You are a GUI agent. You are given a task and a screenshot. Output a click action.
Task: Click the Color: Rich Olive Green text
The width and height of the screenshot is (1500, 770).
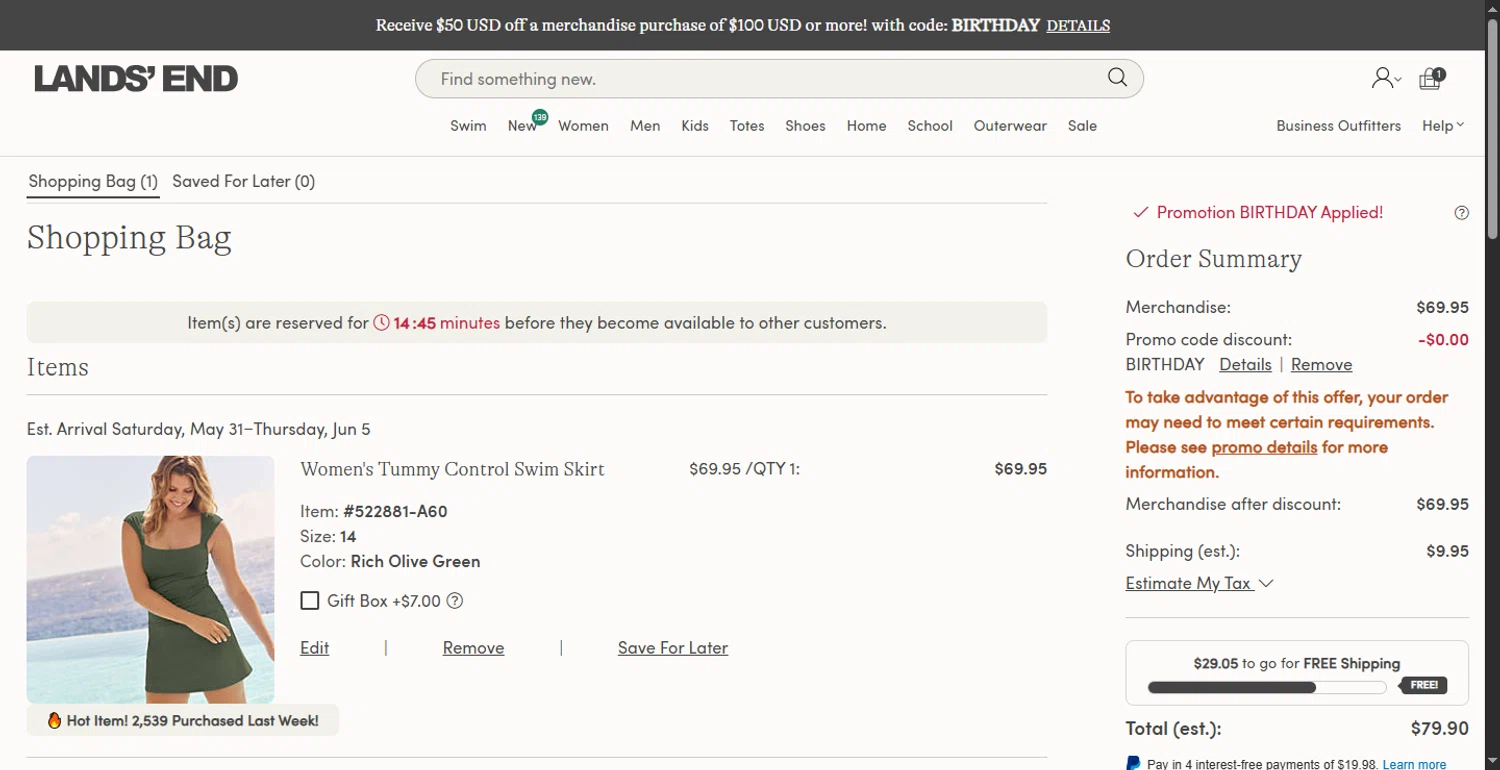390,561
